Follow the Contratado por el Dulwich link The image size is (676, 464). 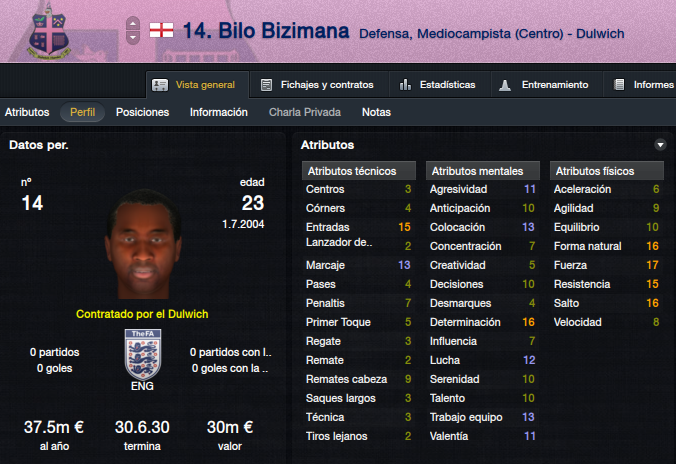point(142,314)
